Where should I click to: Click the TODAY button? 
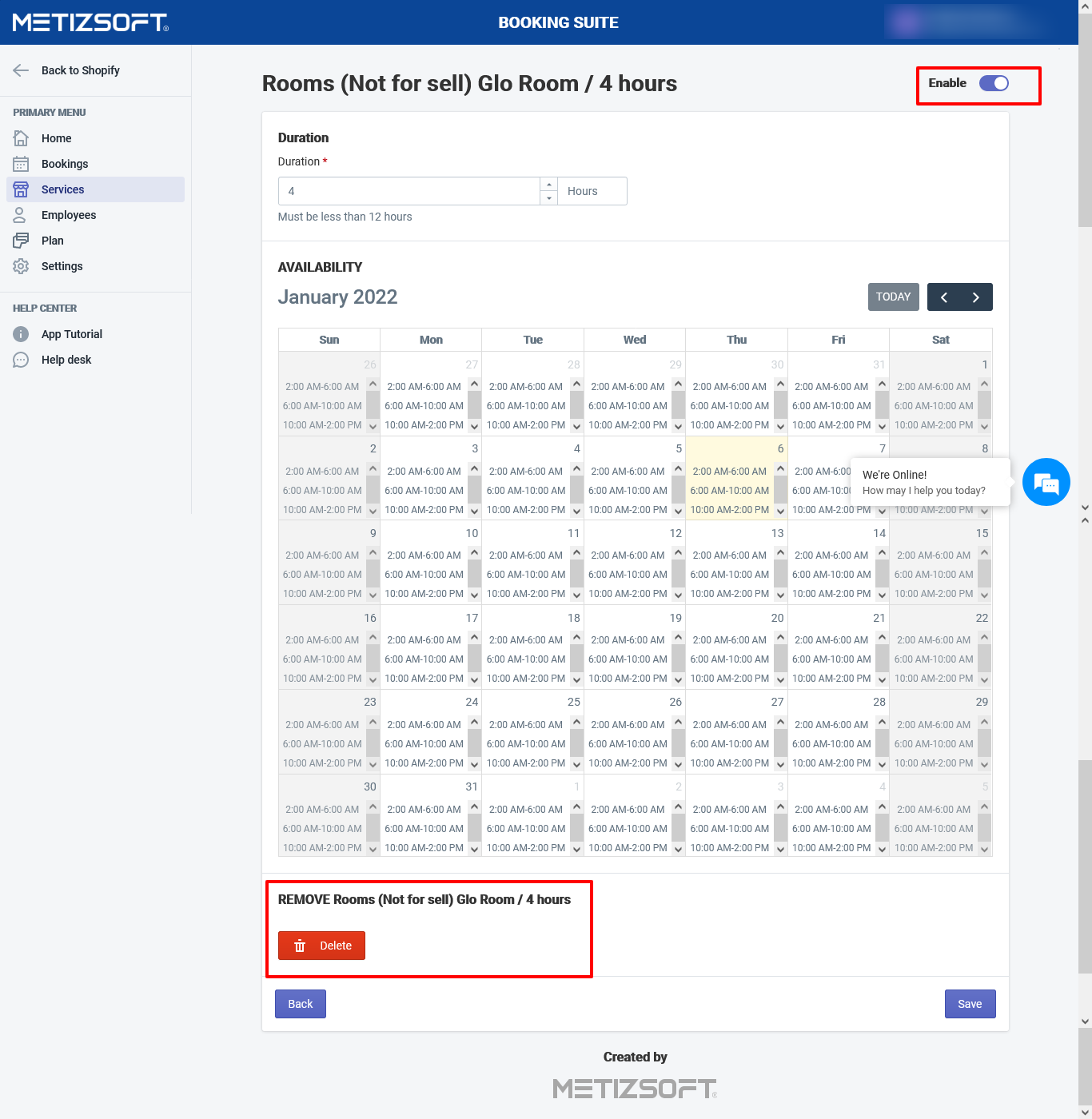pos(893,297)
